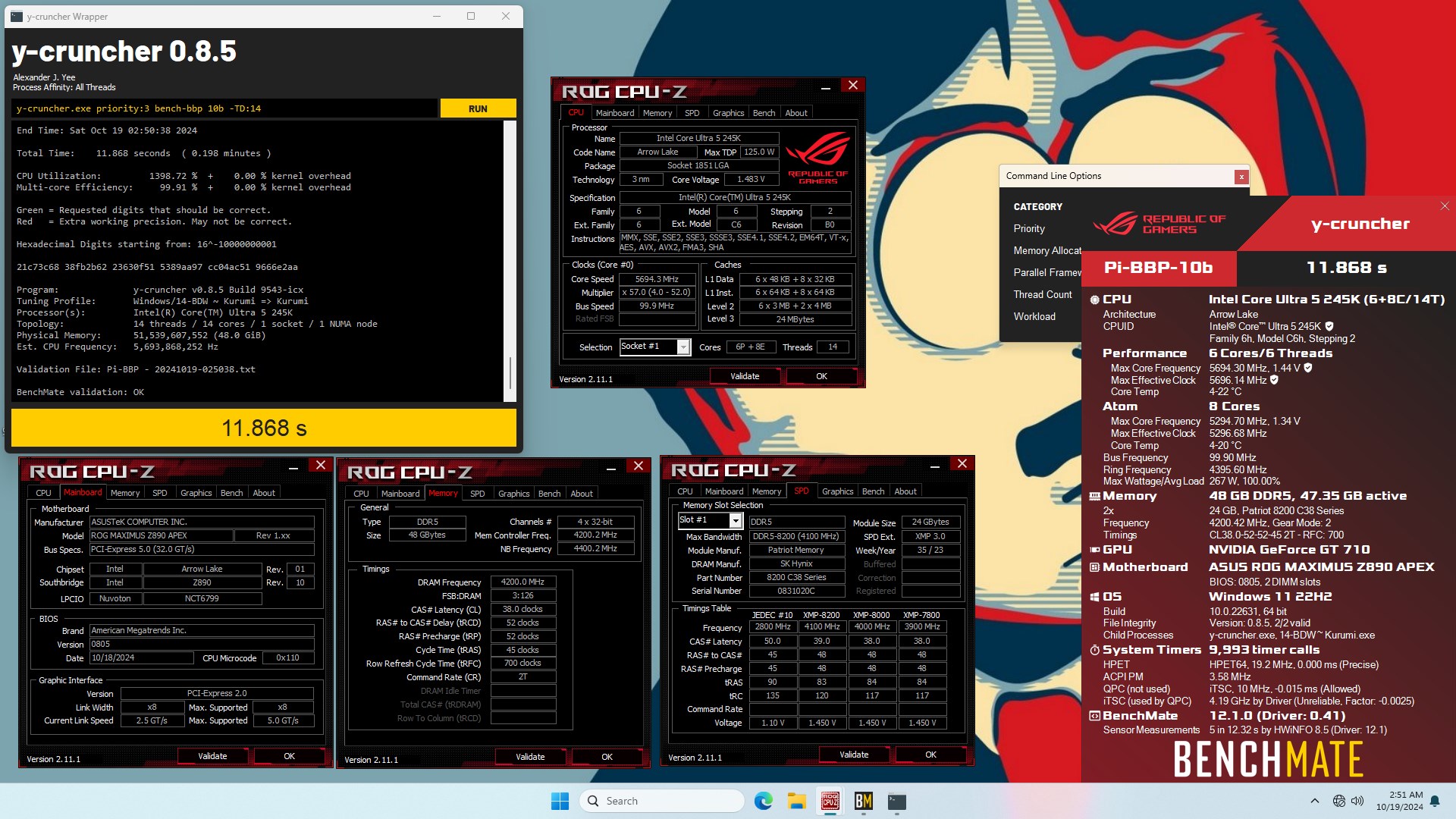Click OK in Mainboard CPU-Z window
This screenshot has width=1456, height=819.
click(x=290, y=756)
